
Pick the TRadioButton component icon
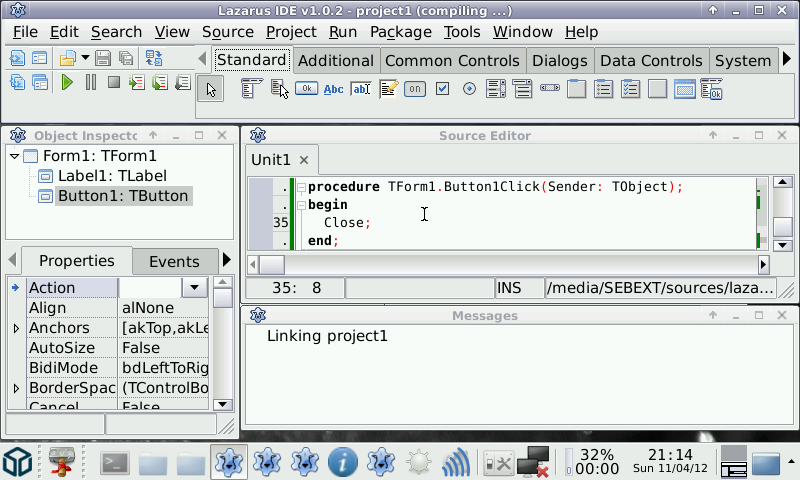469,89
